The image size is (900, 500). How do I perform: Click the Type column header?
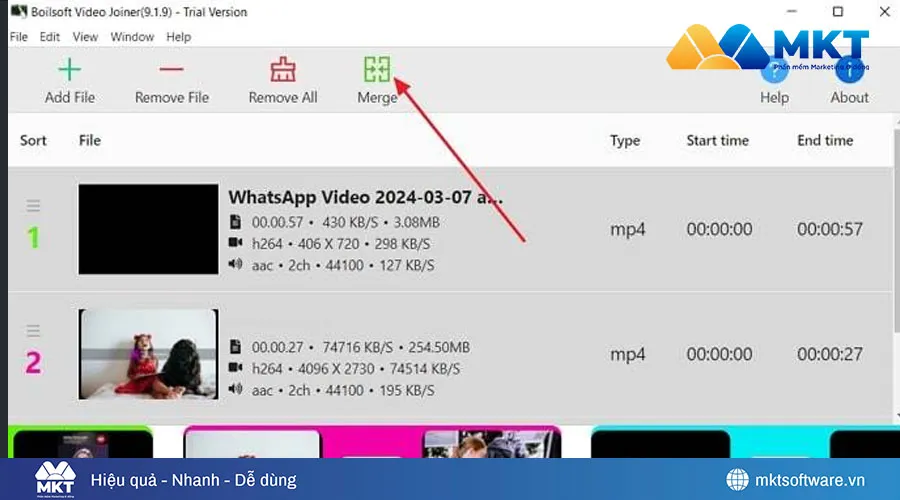[625, 141]
